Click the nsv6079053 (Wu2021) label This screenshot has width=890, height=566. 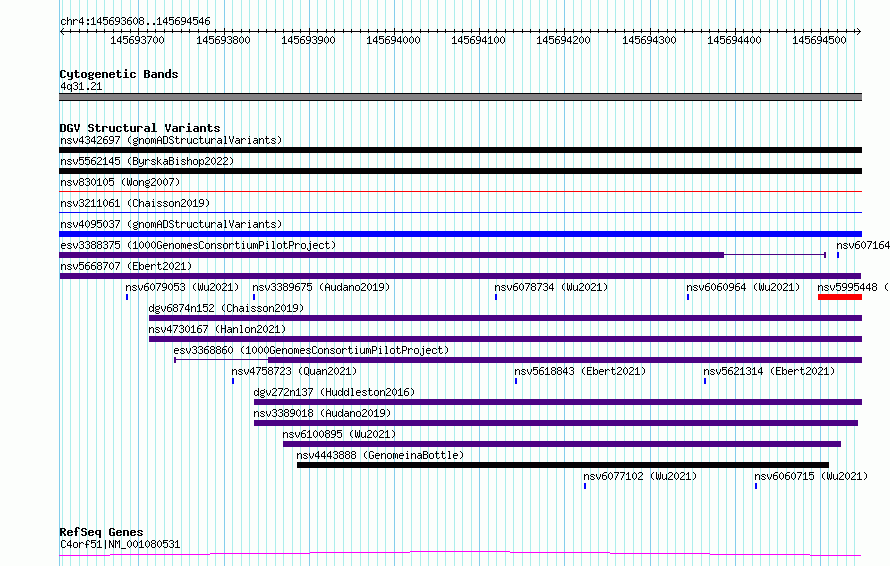click(x=182, y=287)
